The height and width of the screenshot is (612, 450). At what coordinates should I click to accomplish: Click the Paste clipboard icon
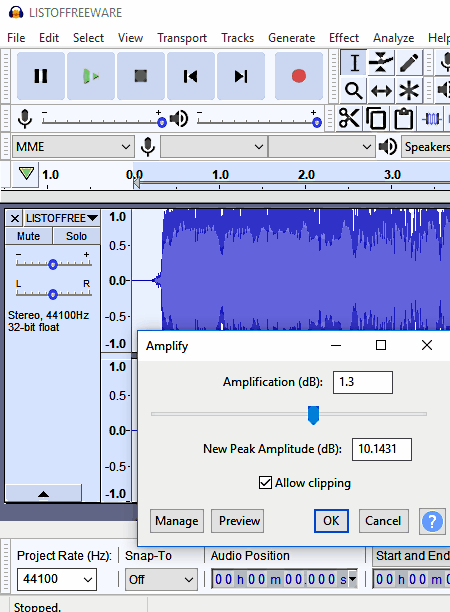(404, 118)
